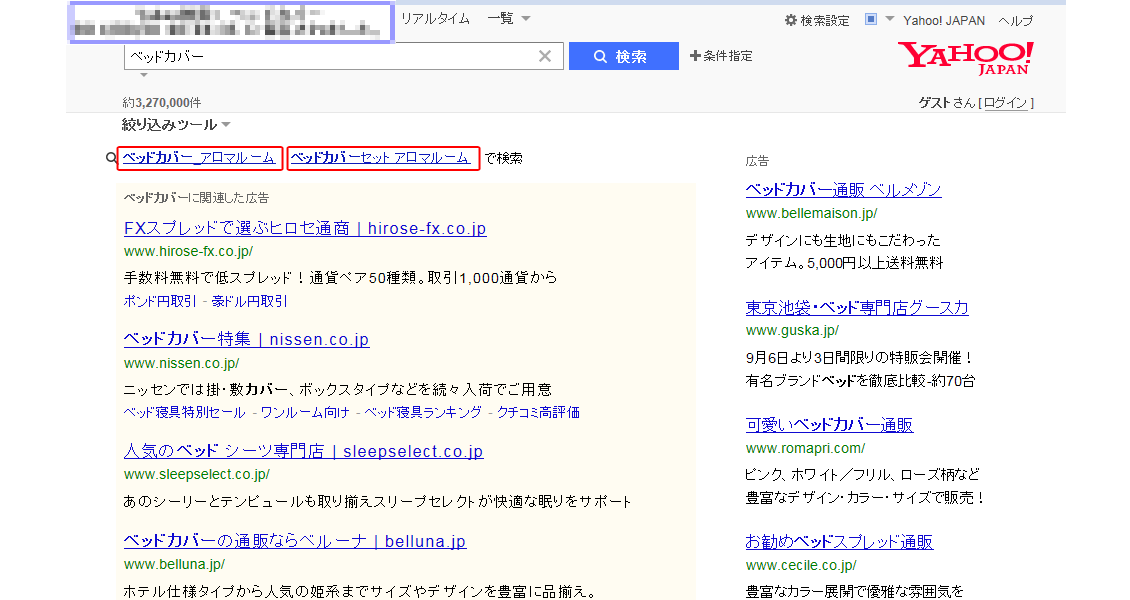Screen dimensions: 1130x600
Task: Open the Yahoo! JAPAN top link
Action: point(944,20)
